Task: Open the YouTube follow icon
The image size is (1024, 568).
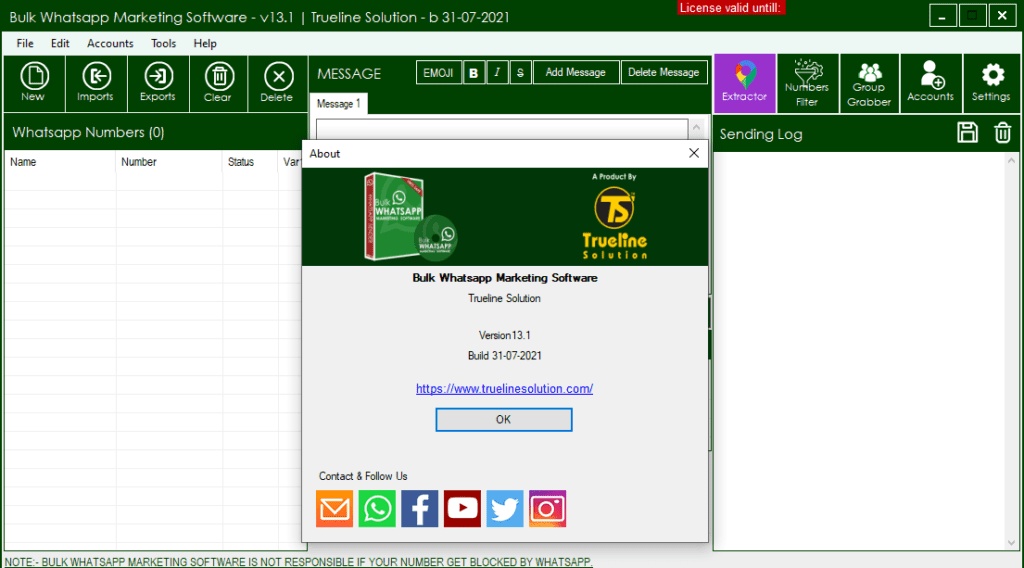Action: click(462, 509)
